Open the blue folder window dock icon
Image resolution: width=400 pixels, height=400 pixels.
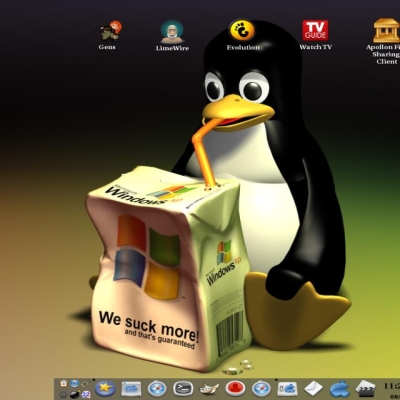(x=131, y=388)
